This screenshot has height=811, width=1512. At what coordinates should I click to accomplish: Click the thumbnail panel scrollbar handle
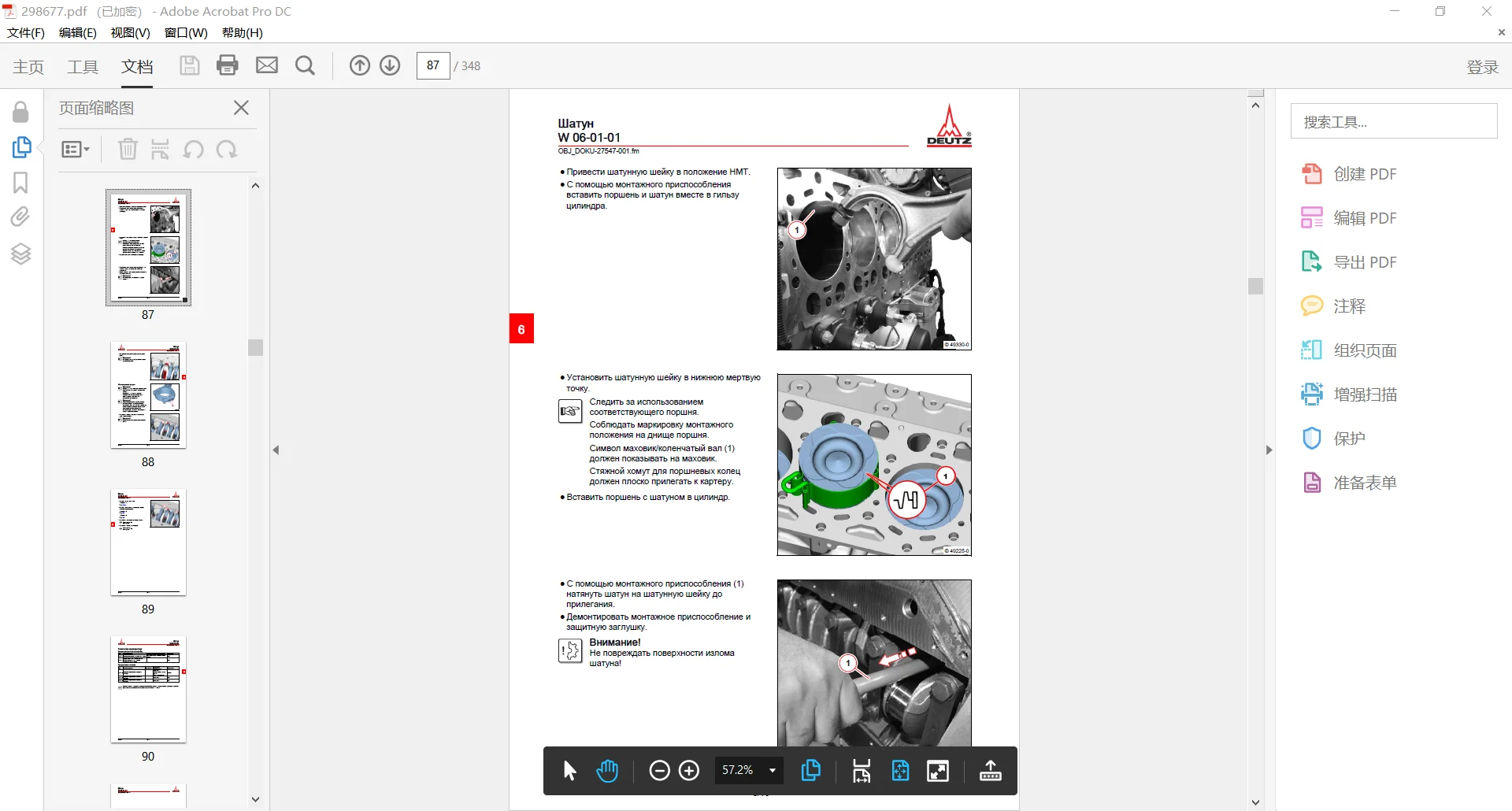(255, 347)
